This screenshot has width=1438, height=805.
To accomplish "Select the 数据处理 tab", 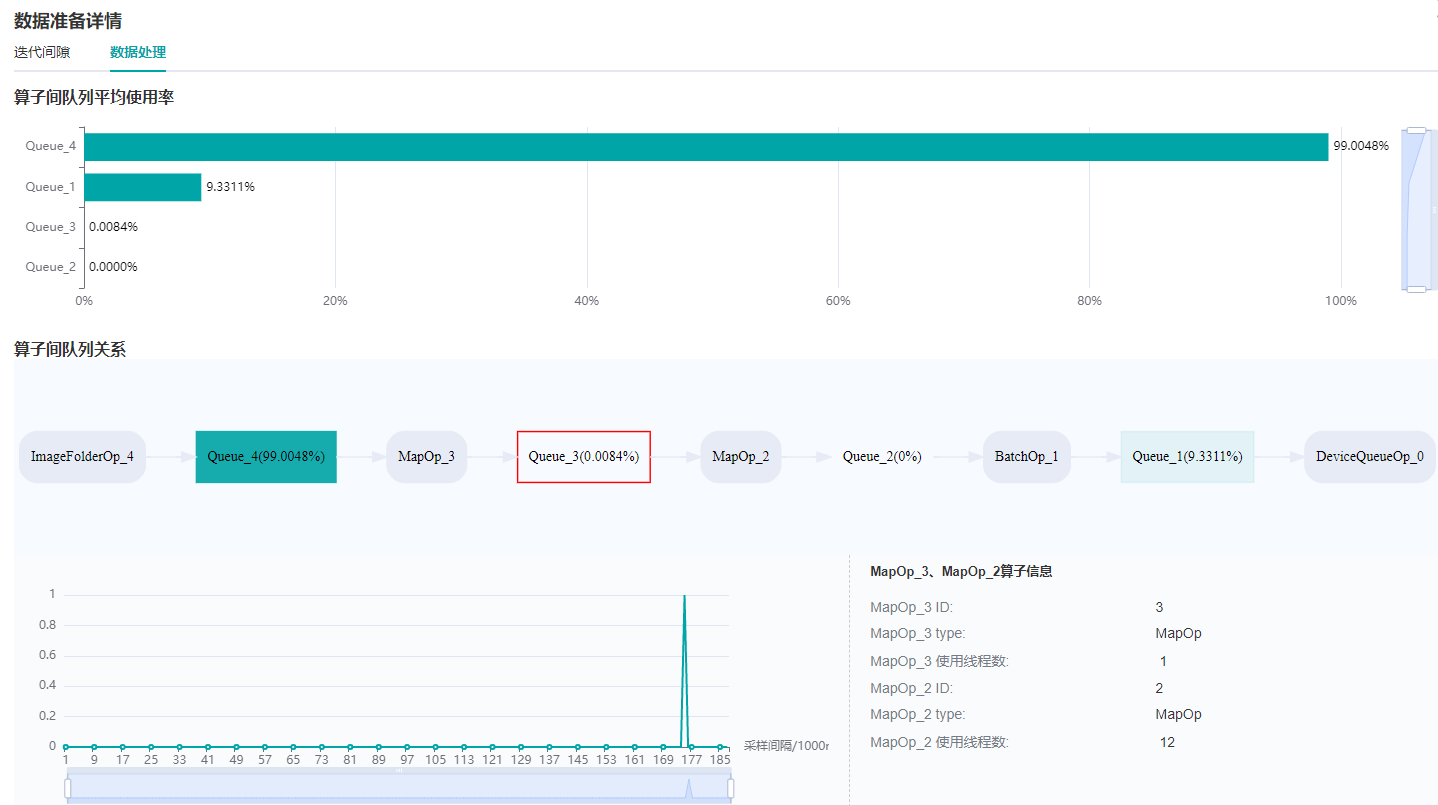I will tap(138, 52).
